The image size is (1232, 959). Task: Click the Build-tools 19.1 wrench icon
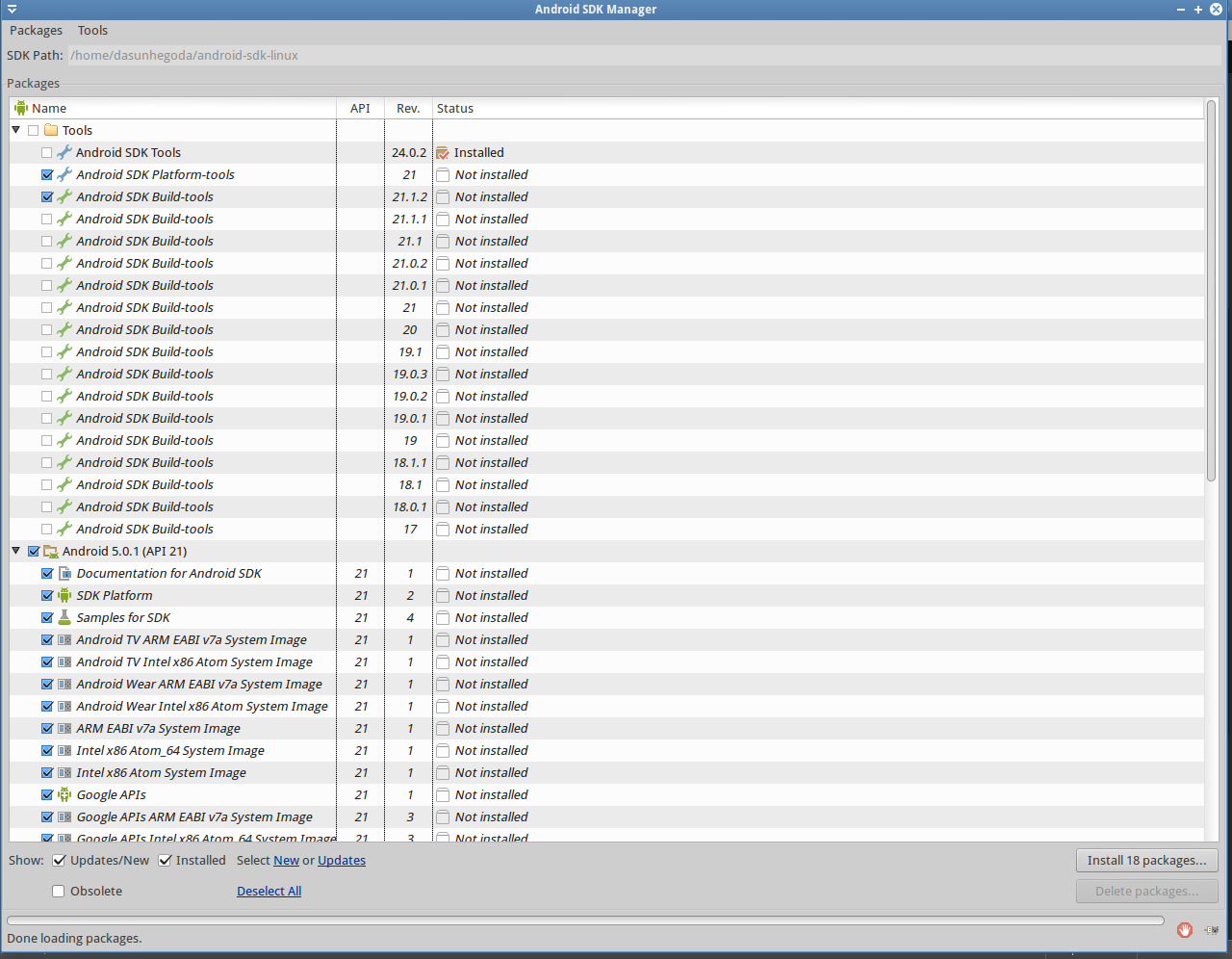click(64, 351)
